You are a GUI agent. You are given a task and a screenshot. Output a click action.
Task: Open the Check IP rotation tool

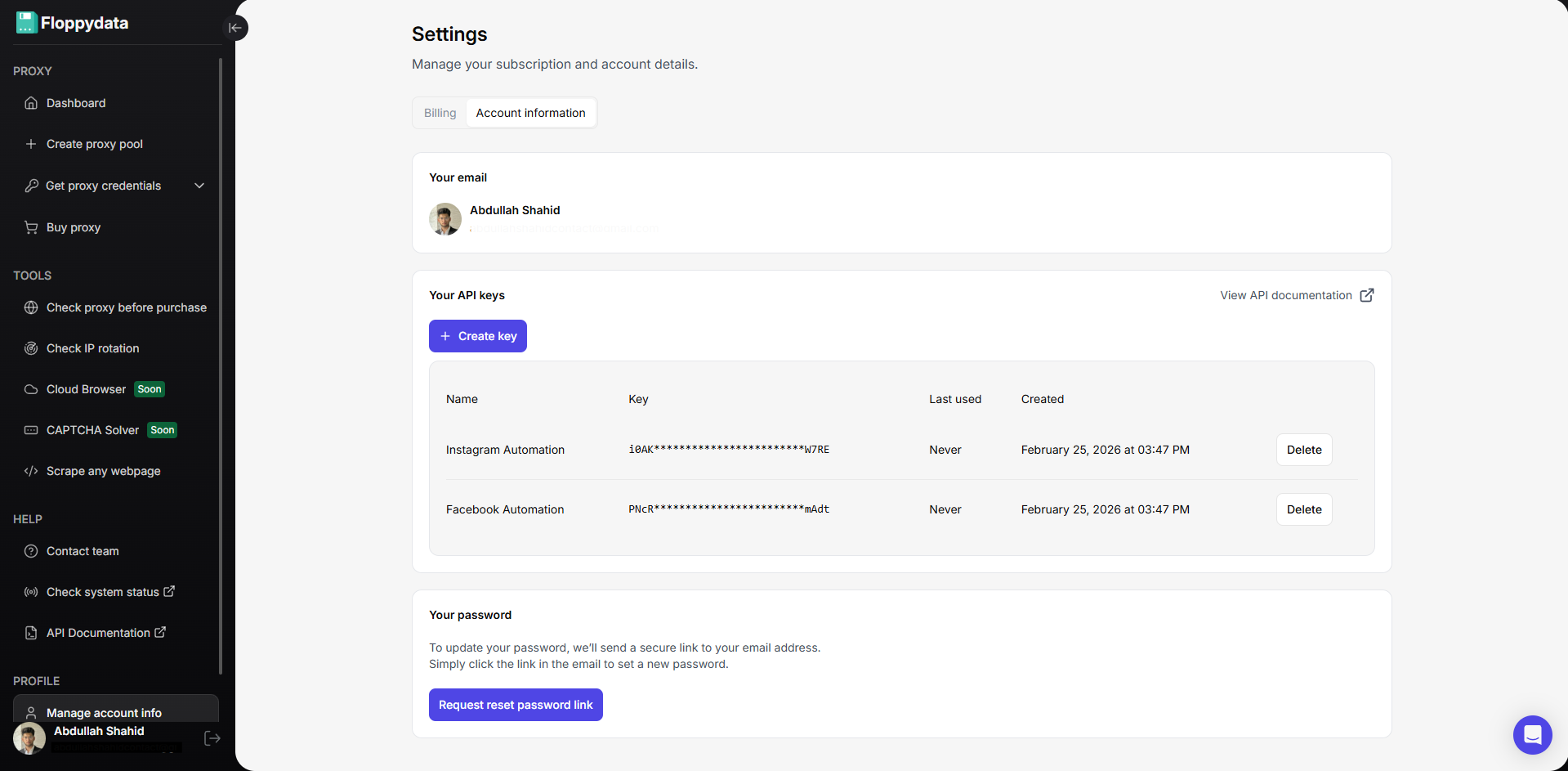click(92, 348)
